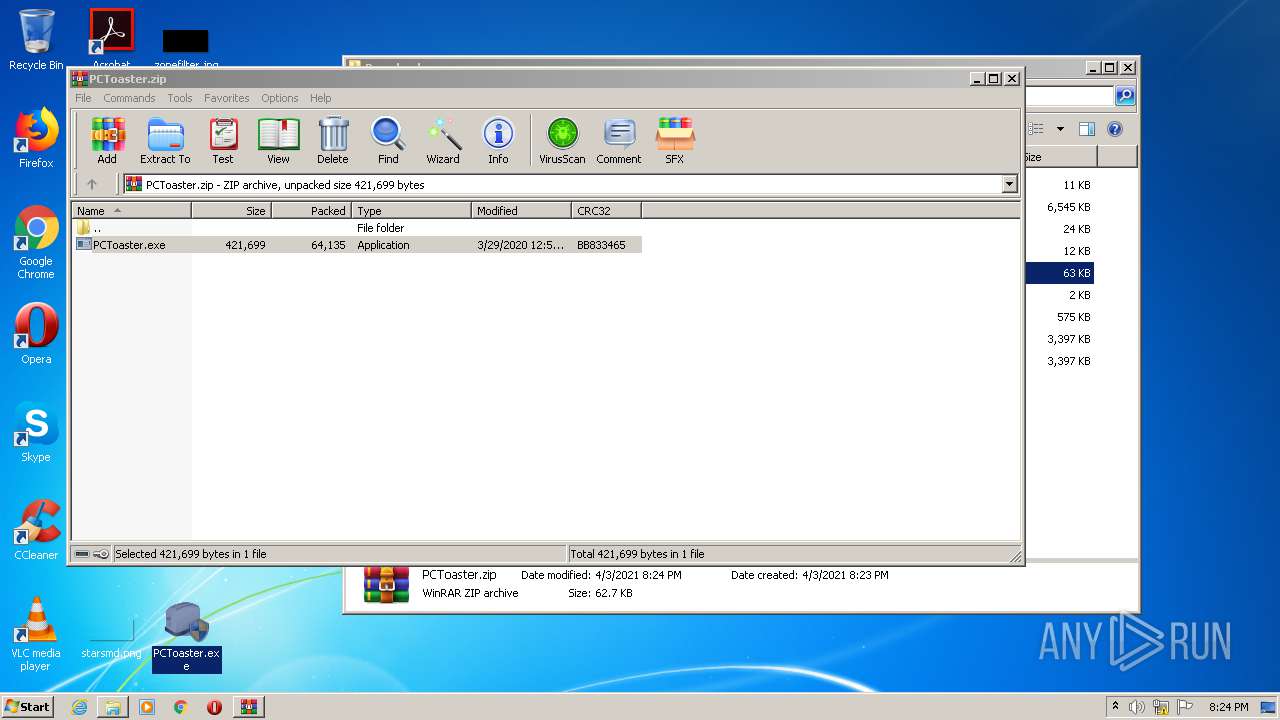Screen dimensions: 1280x720
Task: Click the Comment toolbar icon
Action: 619,141
